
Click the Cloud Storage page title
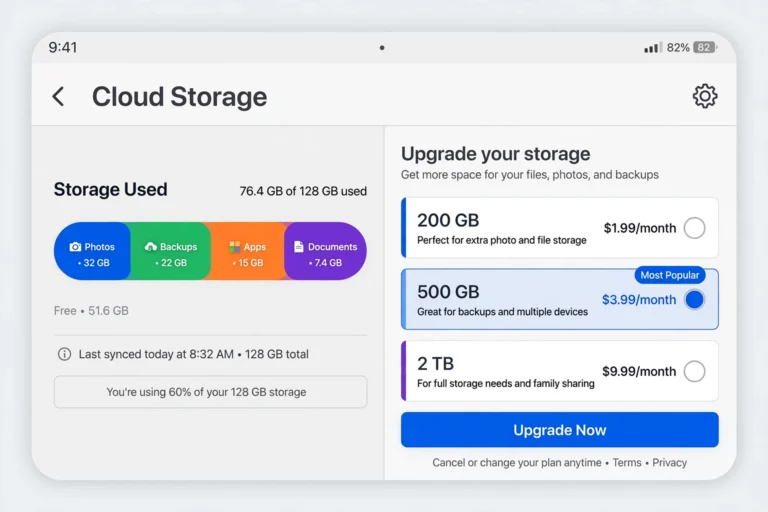[x=179, y=97]
